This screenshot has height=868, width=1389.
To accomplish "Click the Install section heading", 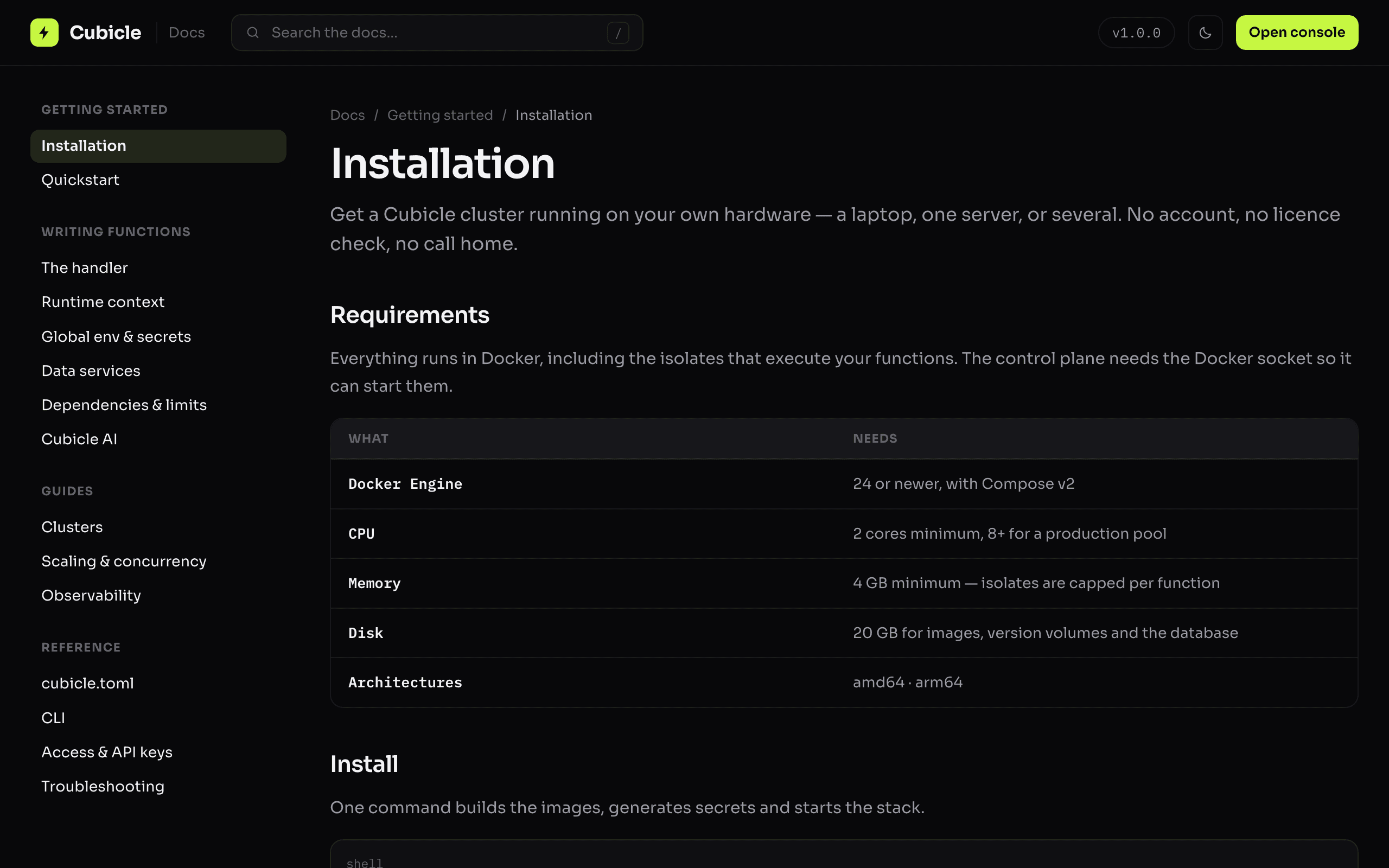I will (364, 764).
